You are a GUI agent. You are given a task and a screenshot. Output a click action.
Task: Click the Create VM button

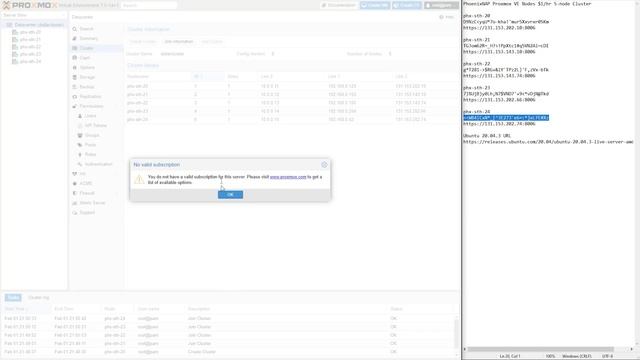(375, 5)
